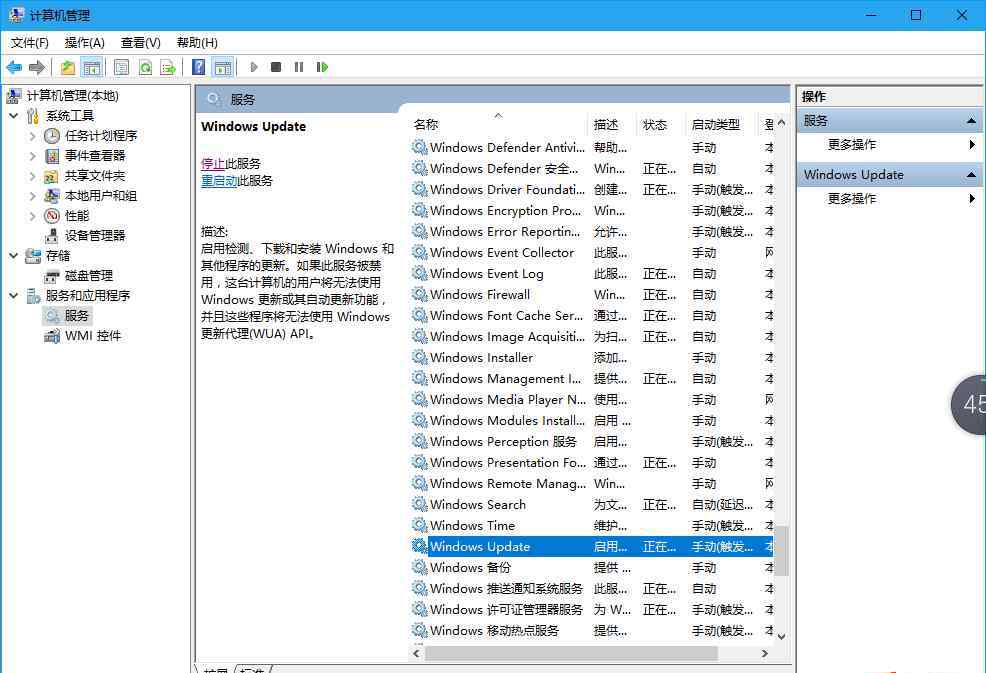The image size is (986, 673).
Task: Toggle the show/hide console tree icon
Action: [92, 67]
